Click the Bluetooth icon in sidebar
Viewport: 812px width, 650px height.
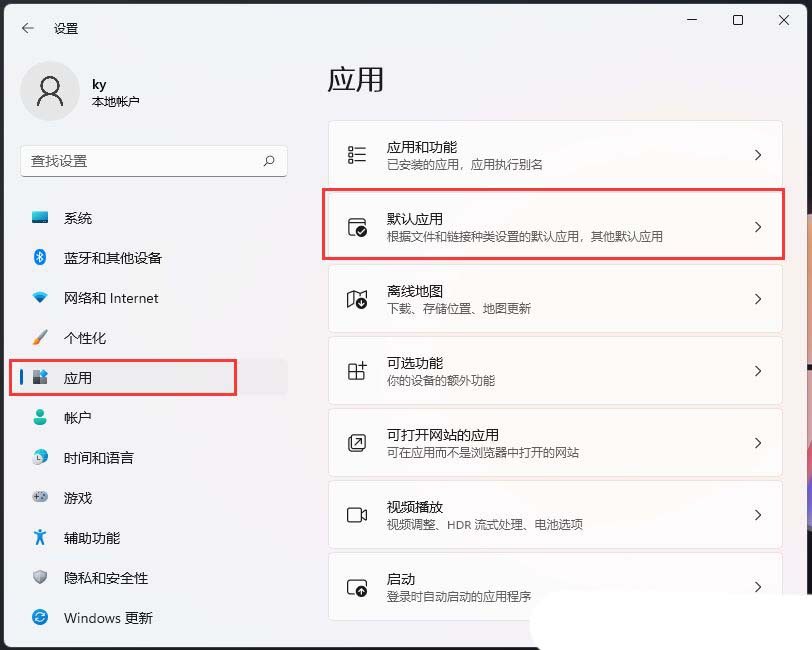pyautogui.click(x=40, y=258)
